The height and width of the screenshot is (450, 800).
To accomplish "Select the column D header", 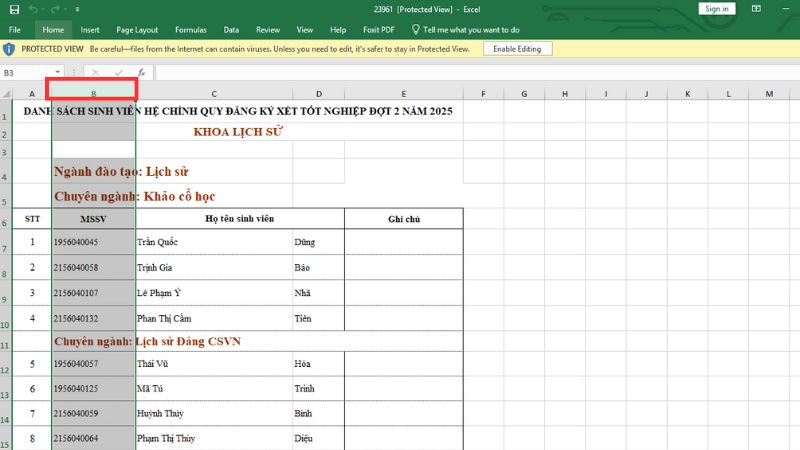I will (319, 93).
